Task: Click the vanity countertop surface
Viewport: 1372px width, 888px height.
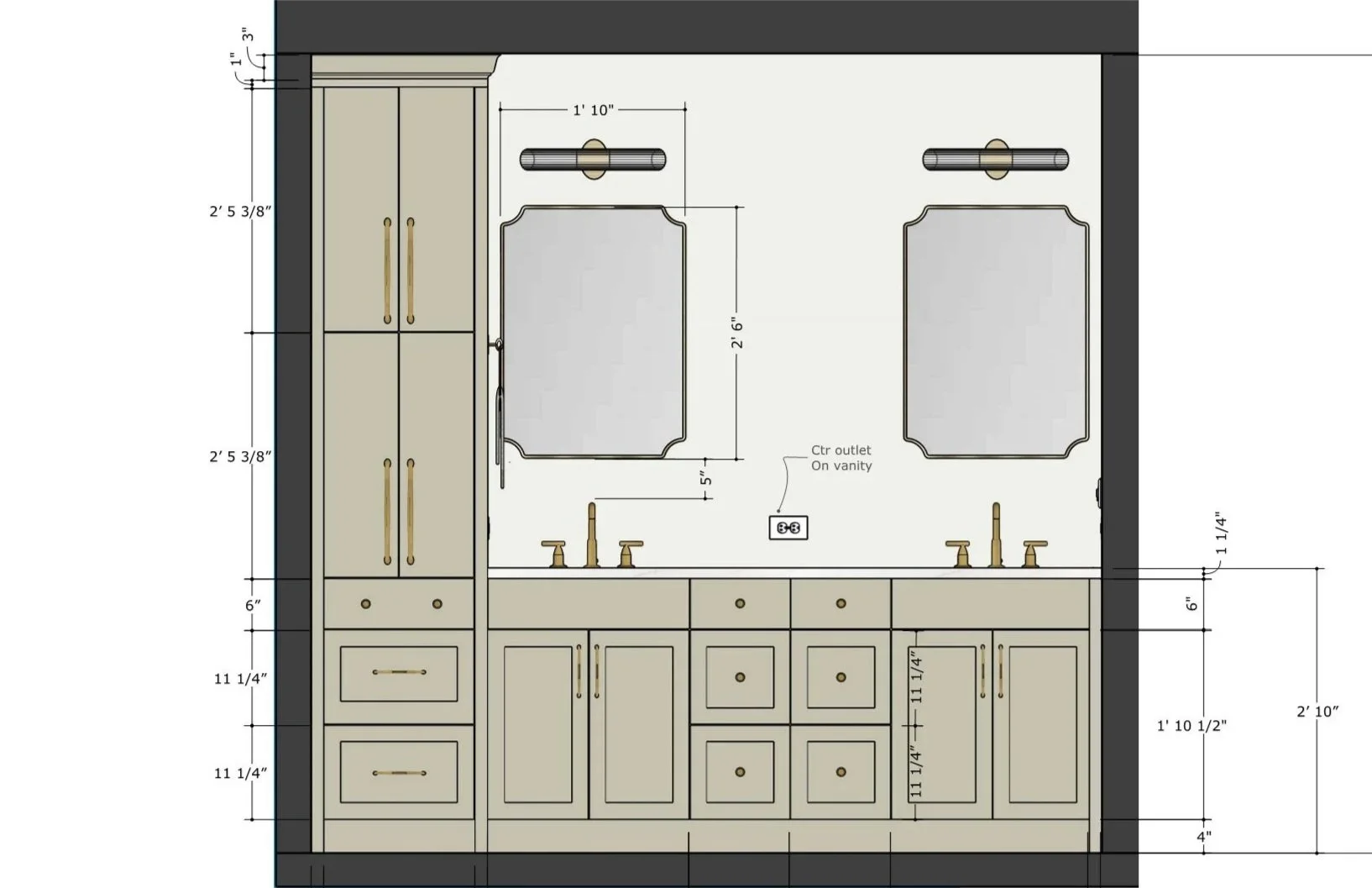Action: click(798, 571)
